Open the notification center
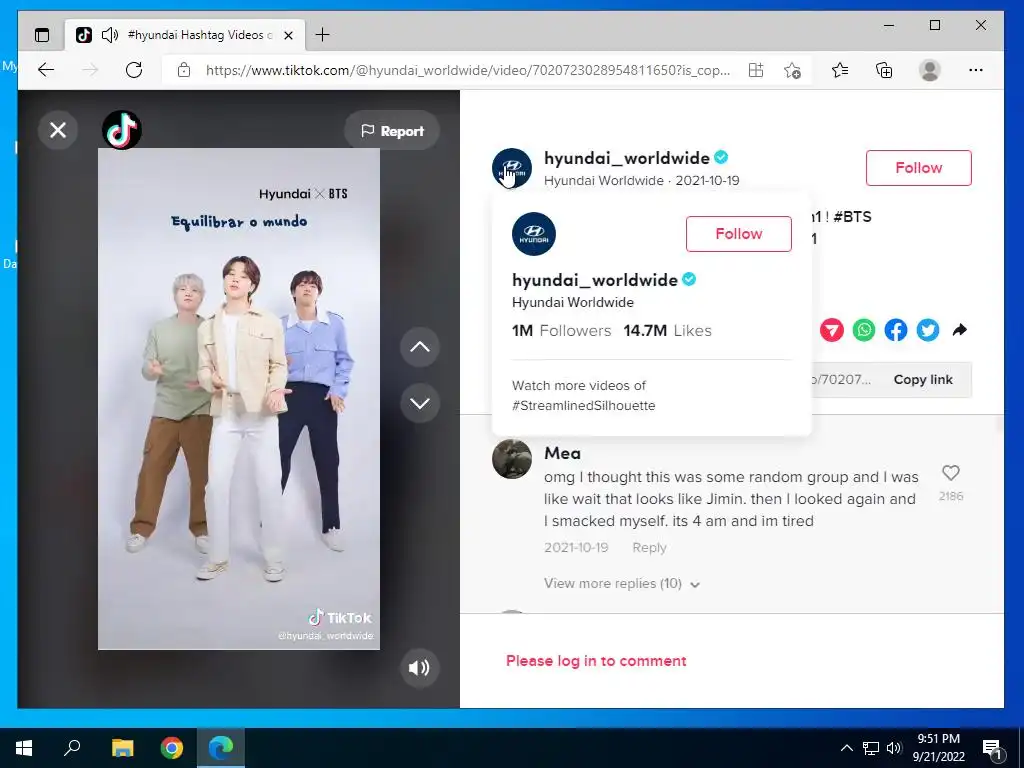The height and width of the screenshot is (768, 1024). (x=991, y=748)
